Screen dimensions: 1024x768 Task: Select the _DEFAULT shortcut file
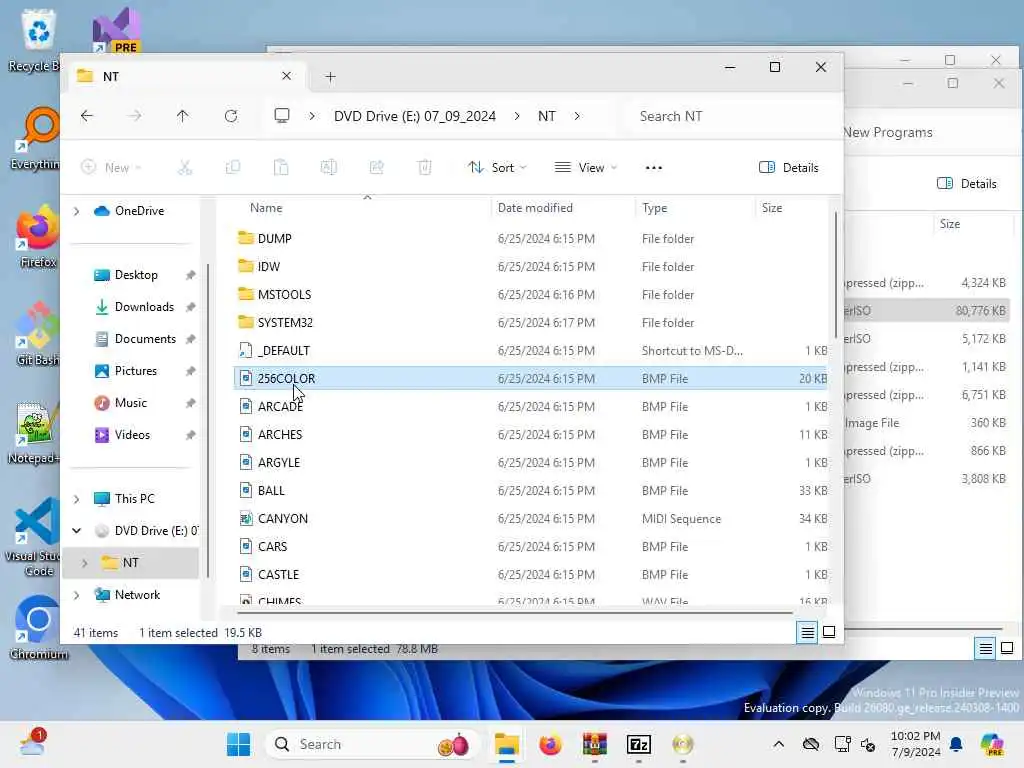coord(530,351)
